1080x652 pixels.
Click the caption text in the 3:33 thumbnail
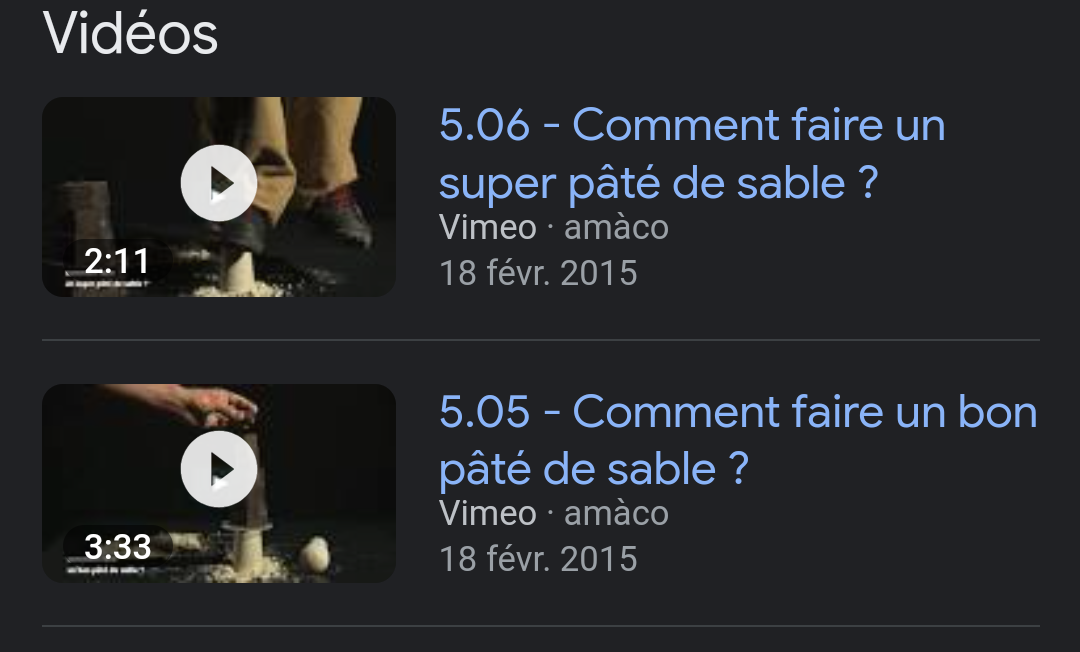click(105, 570)
